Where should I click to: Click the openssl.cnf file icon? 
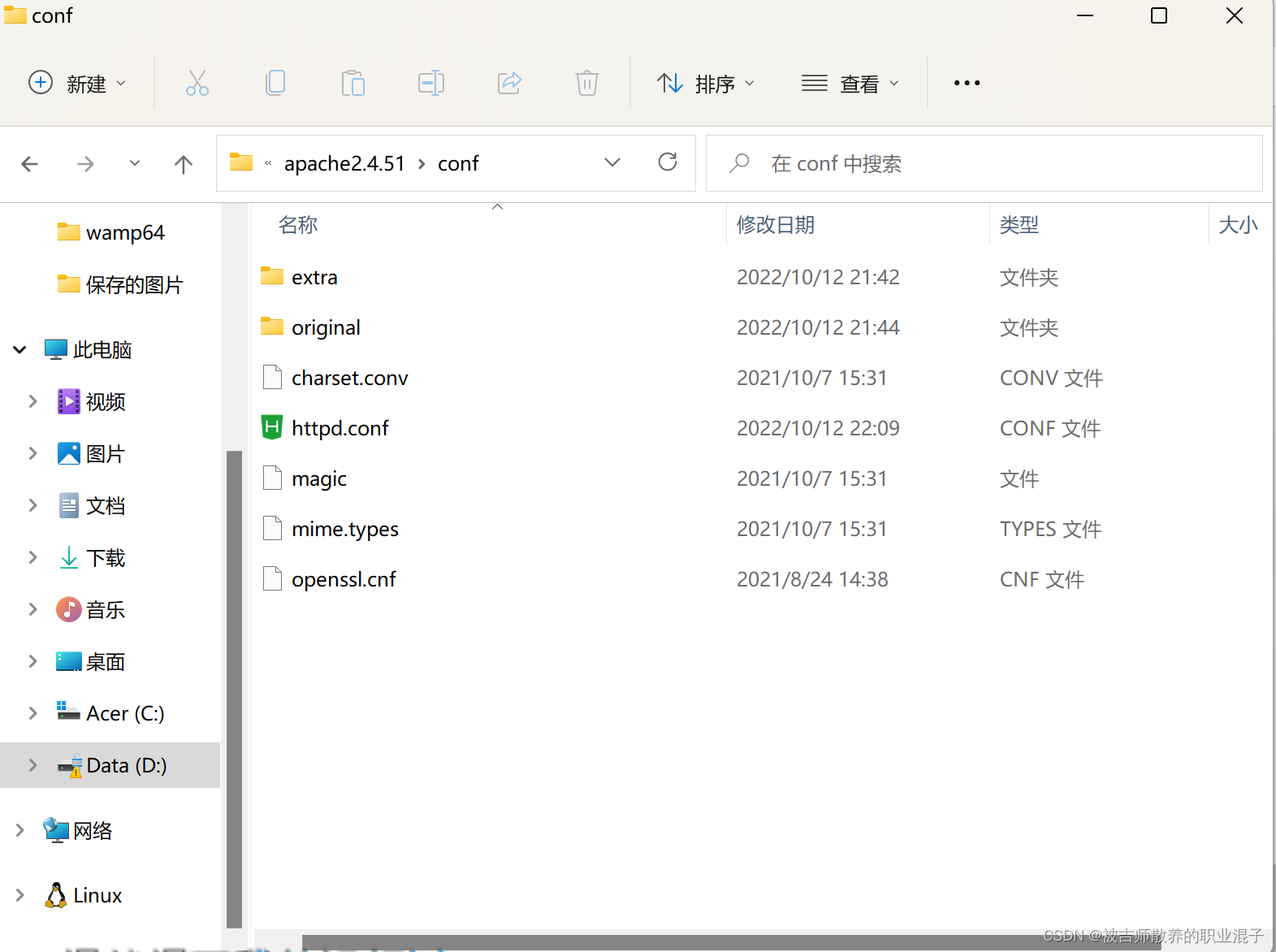pyautogui.click(x=272, y=578)
